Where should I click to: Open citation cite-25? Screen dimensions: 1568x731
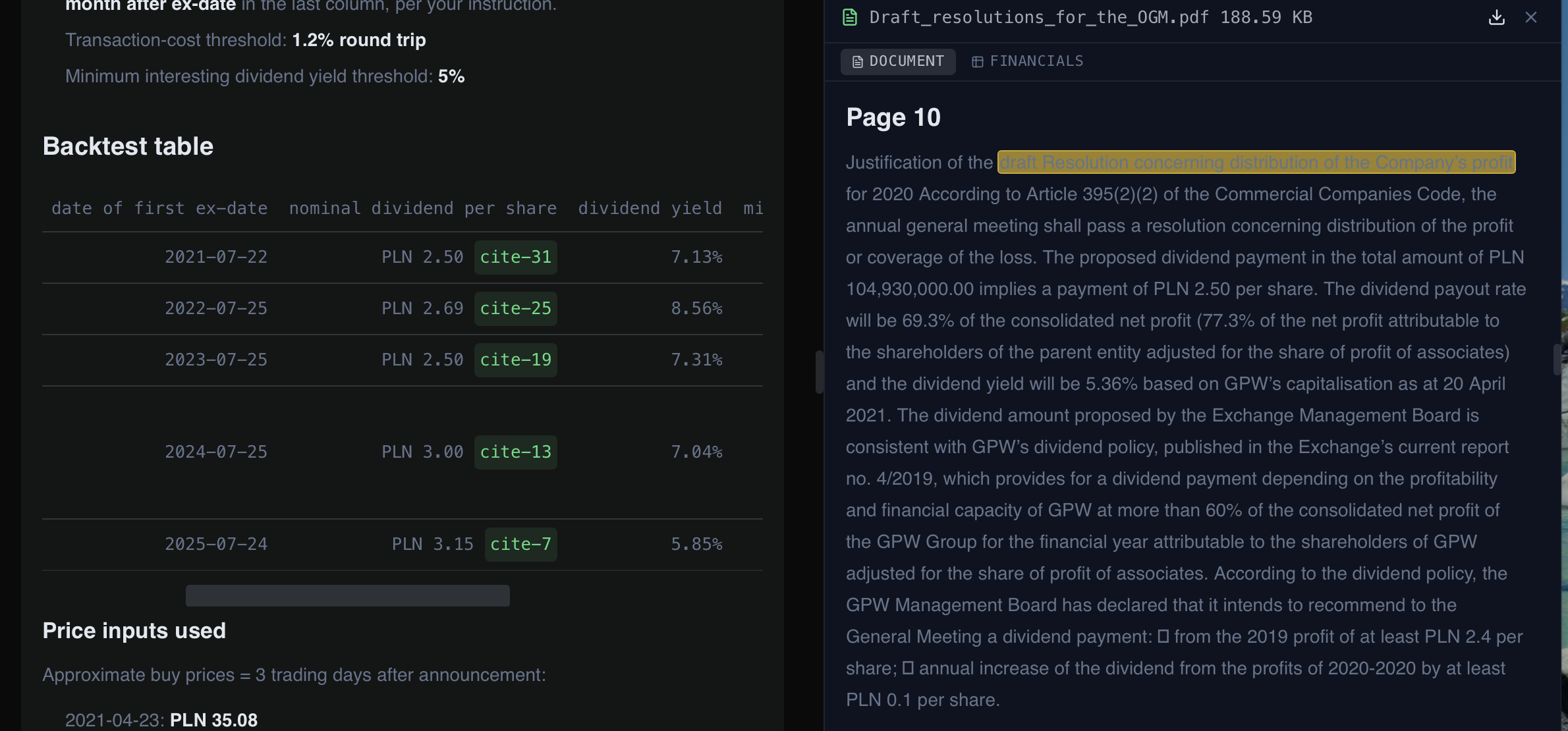click(515, 308)
